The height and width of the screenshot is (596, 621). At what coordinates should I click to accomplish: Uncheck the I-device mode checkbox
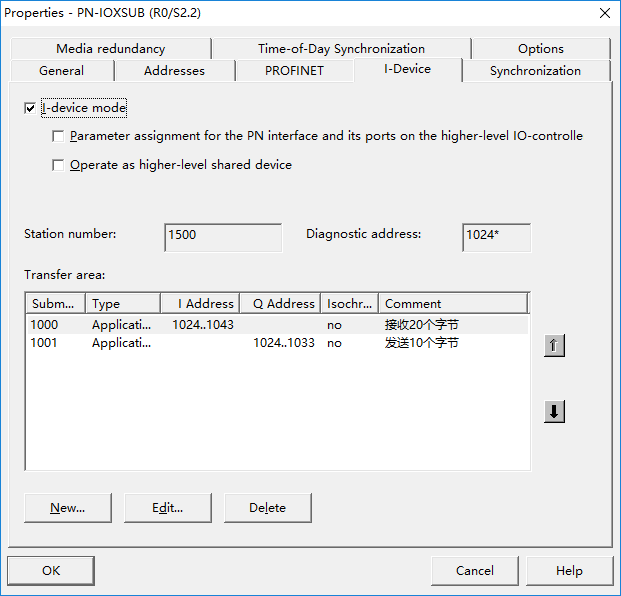point(30,108)
